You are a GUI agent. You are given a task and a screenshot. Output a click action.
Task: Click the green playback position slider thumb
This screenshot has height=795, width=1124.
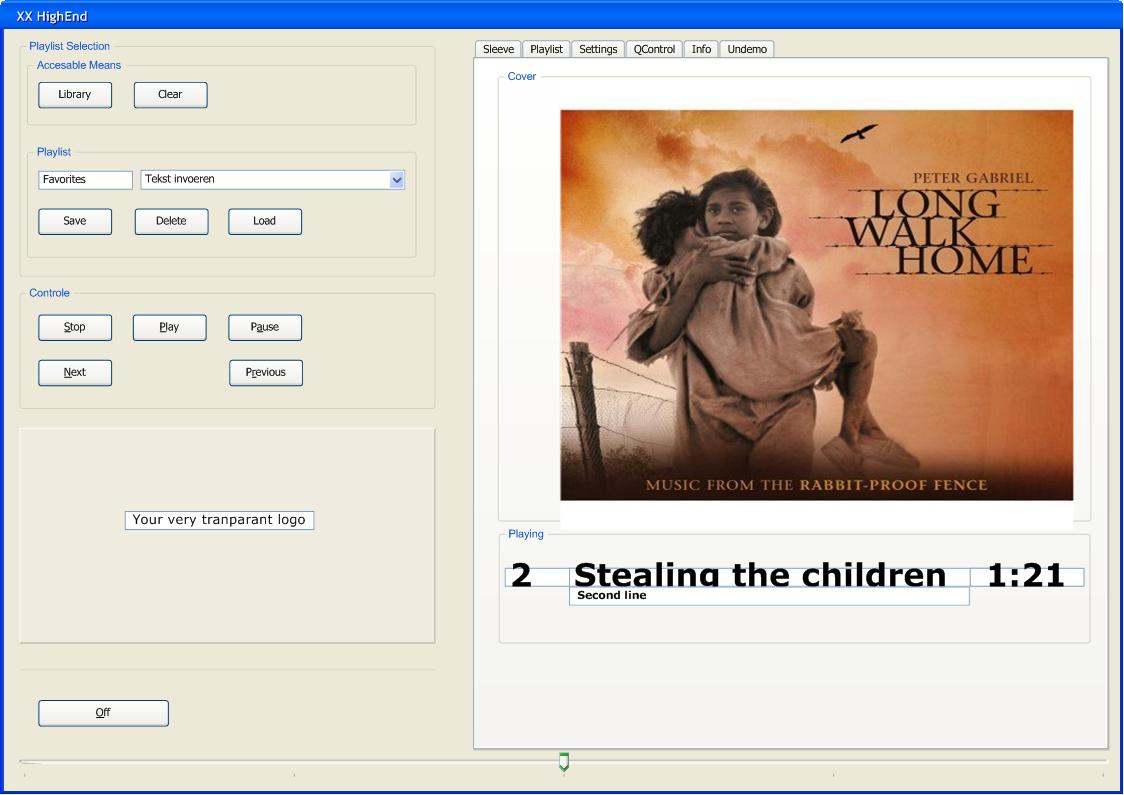point(564,761)
